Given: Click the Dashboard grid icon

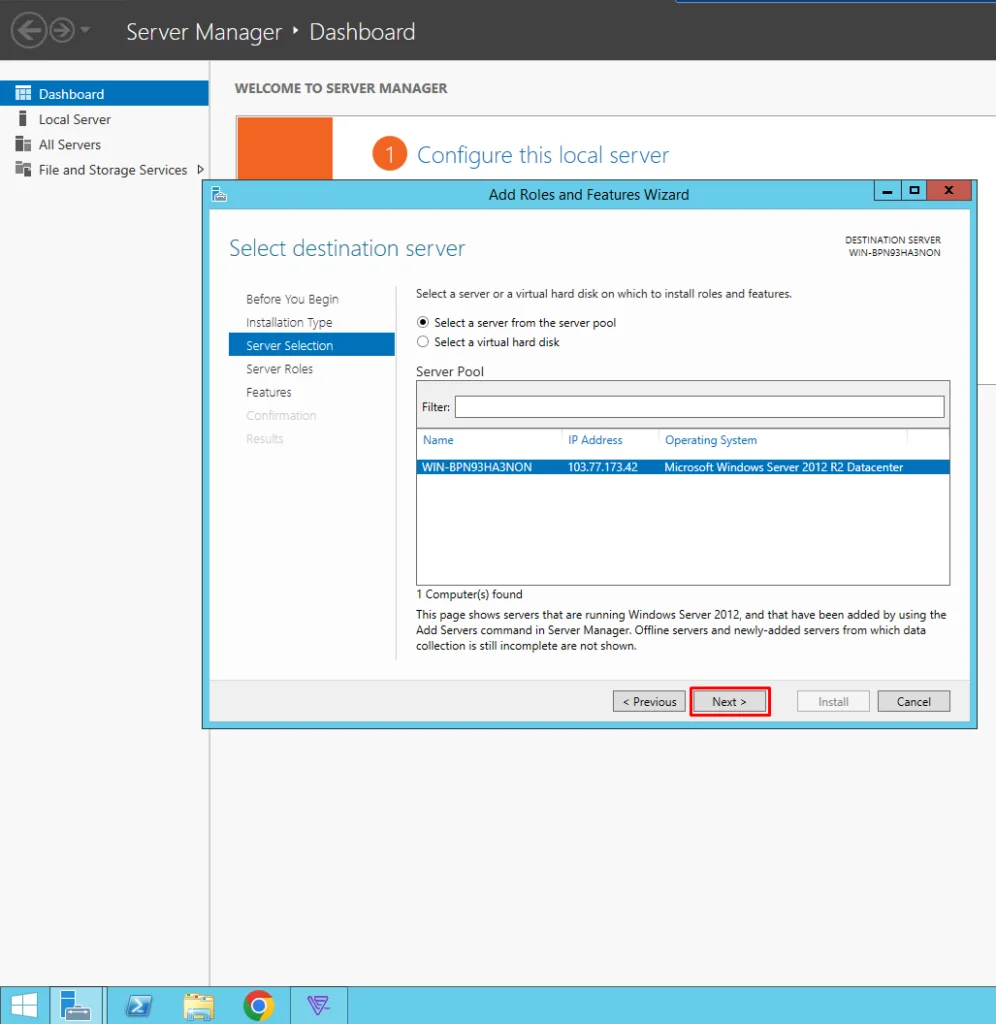Looking at the screenshot, I should coord(23,93).
